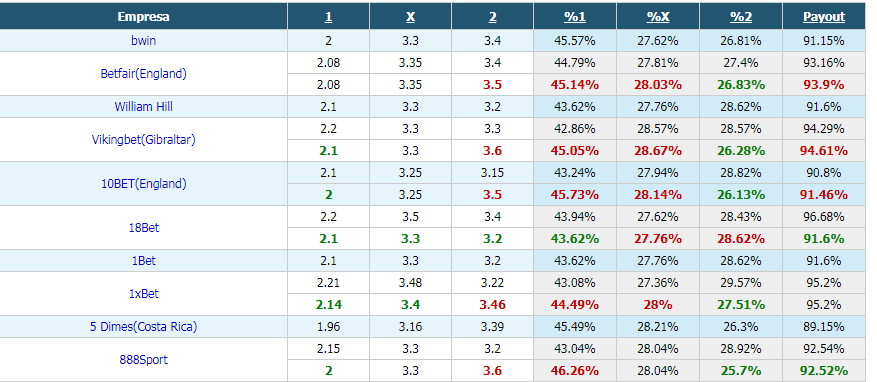The image size is (877, 382).
Task: Open the 10BET(England) link
Action: tap(144, 183)
